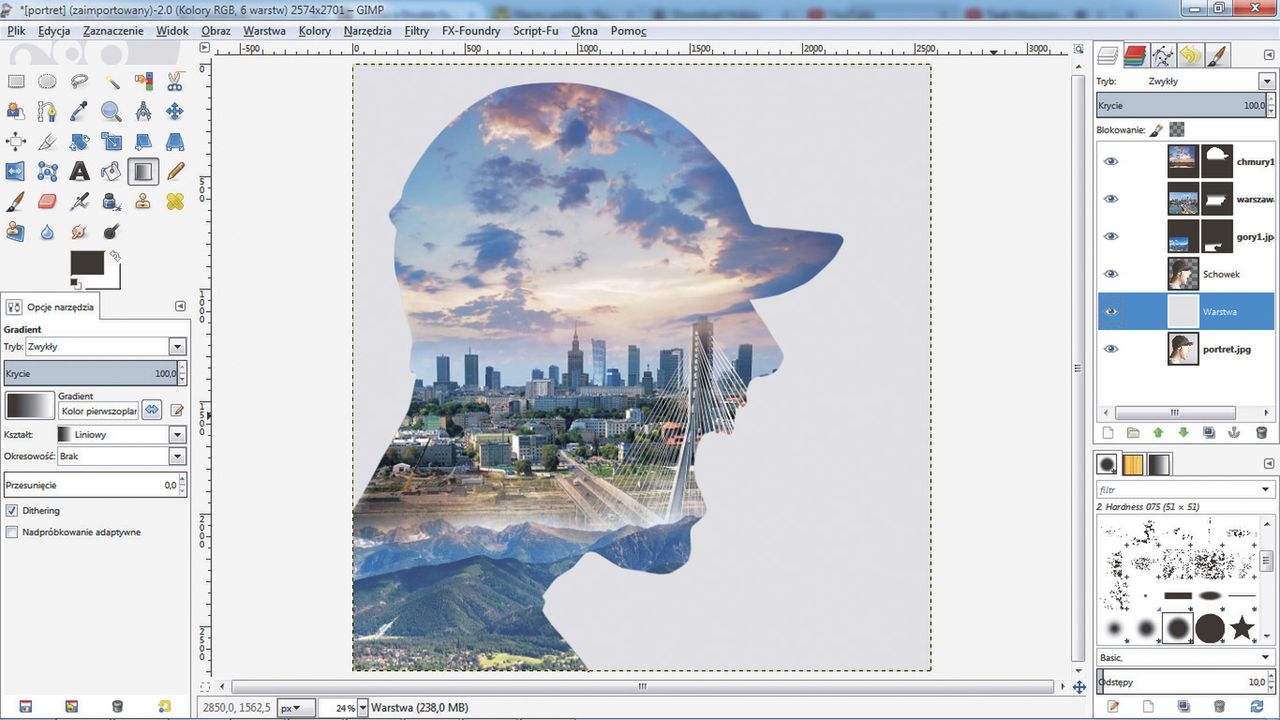Select the Blur/Sharpen droplet tool
Viewport: 1280px width, 720px height.
(x=47, y=232)
